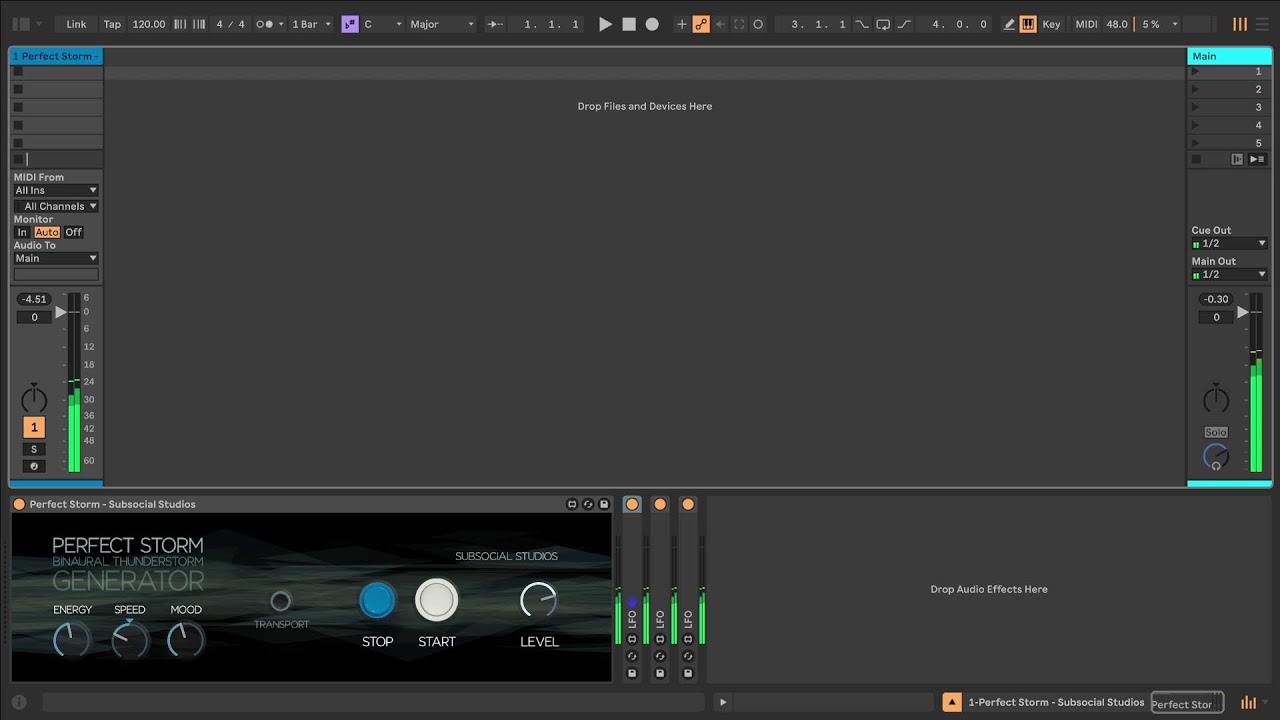Toggle Draw Mode pencil icon

click(x=1009, y=24)
